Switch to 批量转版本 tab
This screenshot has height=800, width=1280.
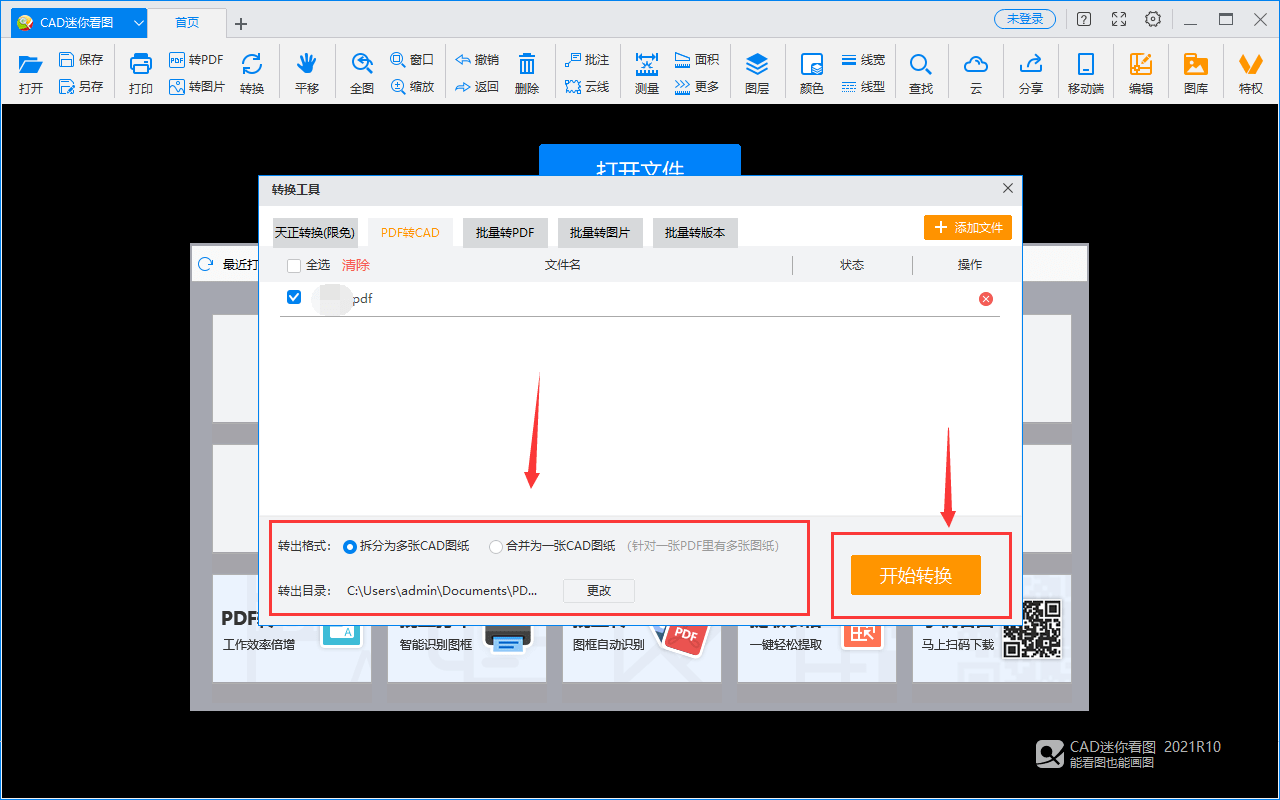[695, 232]
